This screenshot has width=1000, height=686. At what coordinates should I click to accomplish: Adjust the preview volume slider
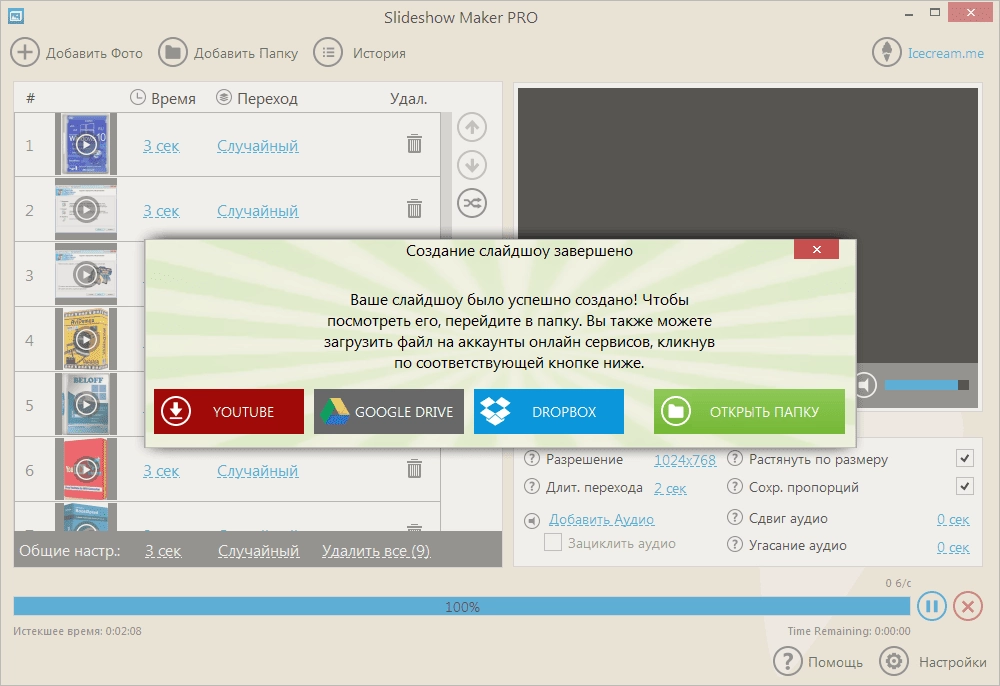coord(927,384)
